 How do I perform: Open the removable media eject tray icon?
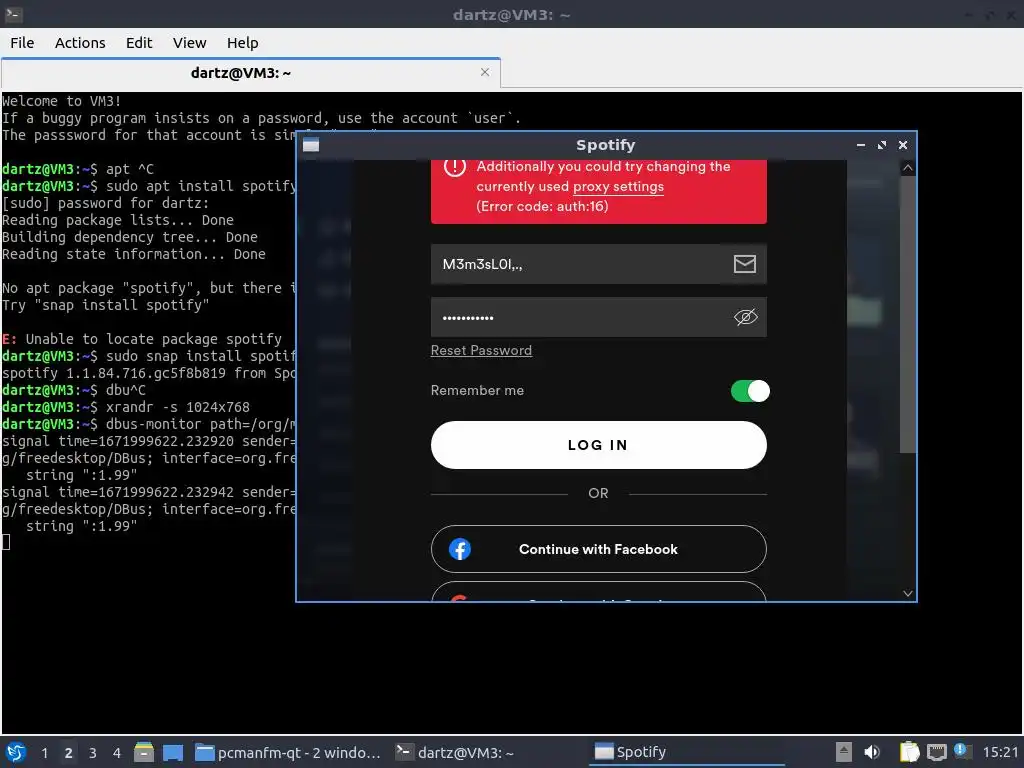point(844,752)
